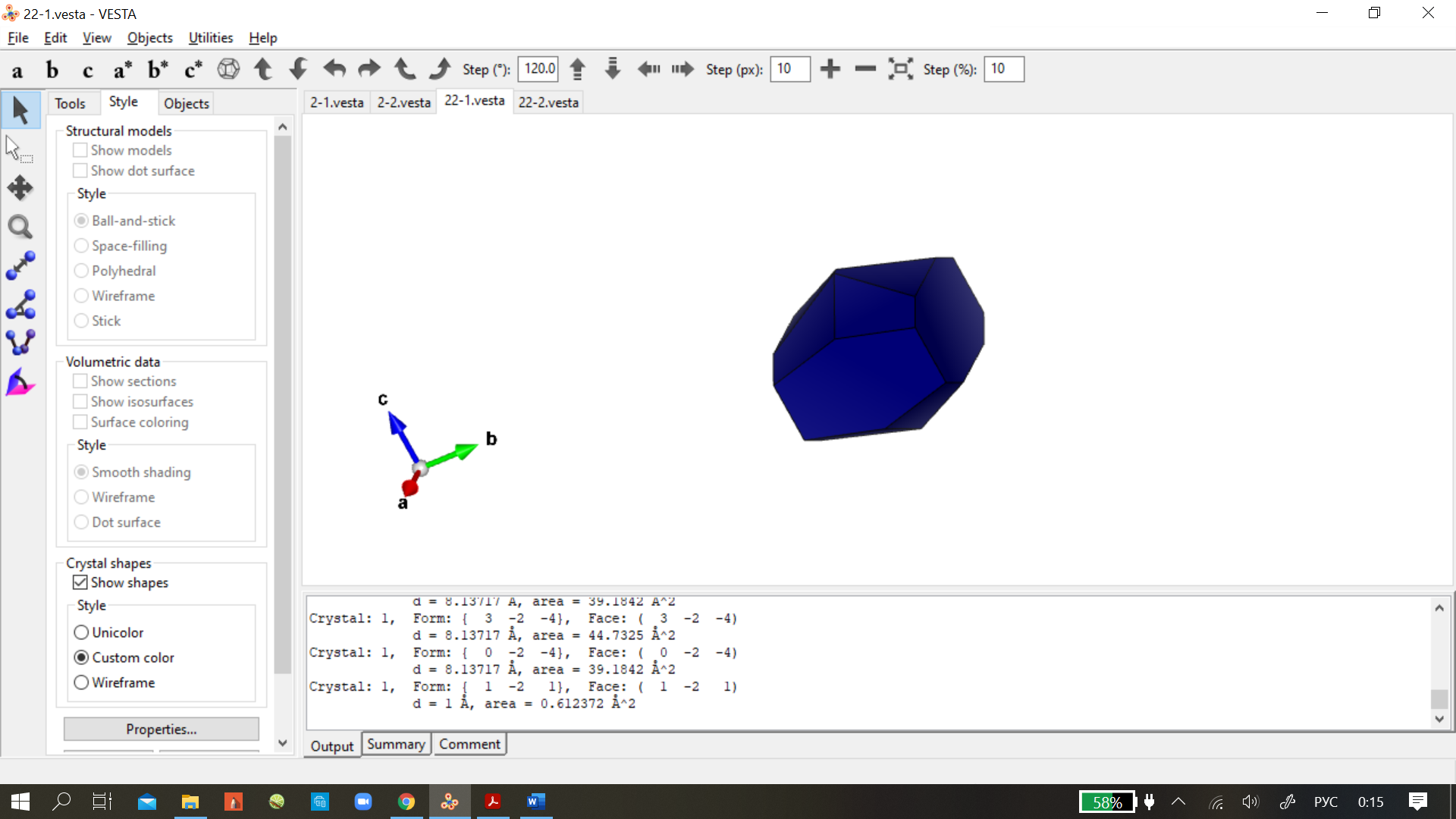This screenshot has height=819, width=1456.
Task: Enable the Show models checkbox
Action: click(80, 150)
